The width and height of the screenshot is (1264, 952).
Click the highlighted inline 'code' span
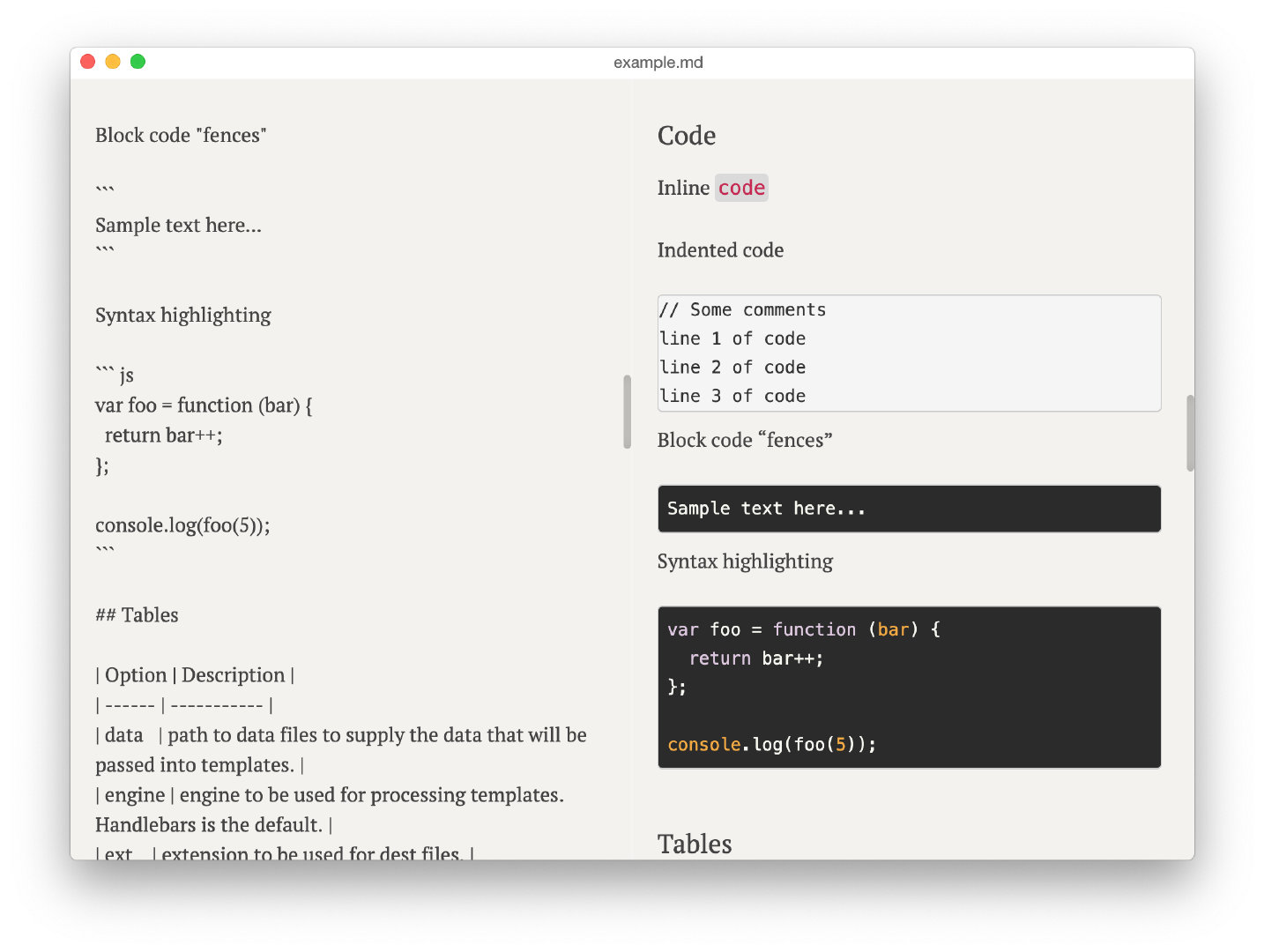[x=741, y=188]
